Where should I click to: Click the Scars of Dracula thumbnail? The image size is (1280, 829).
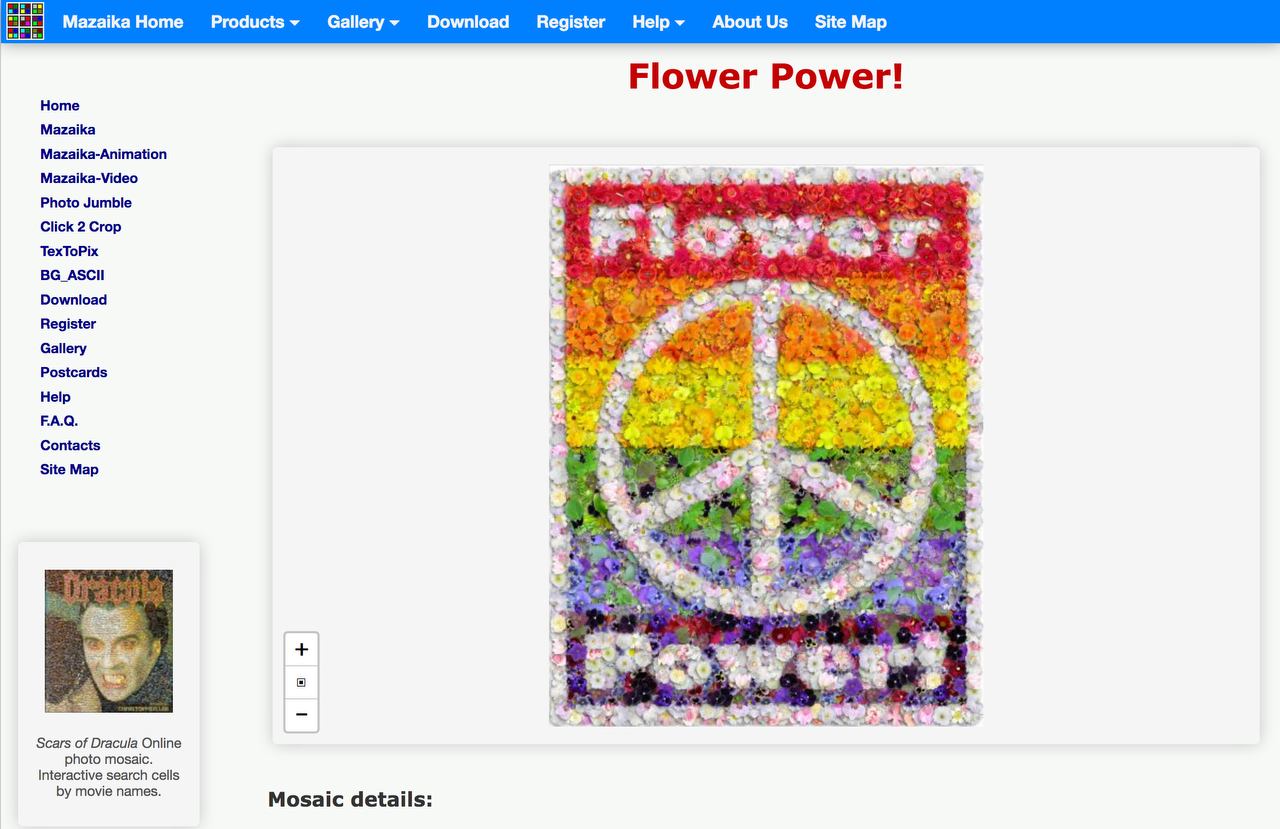(x=108, y=641)
